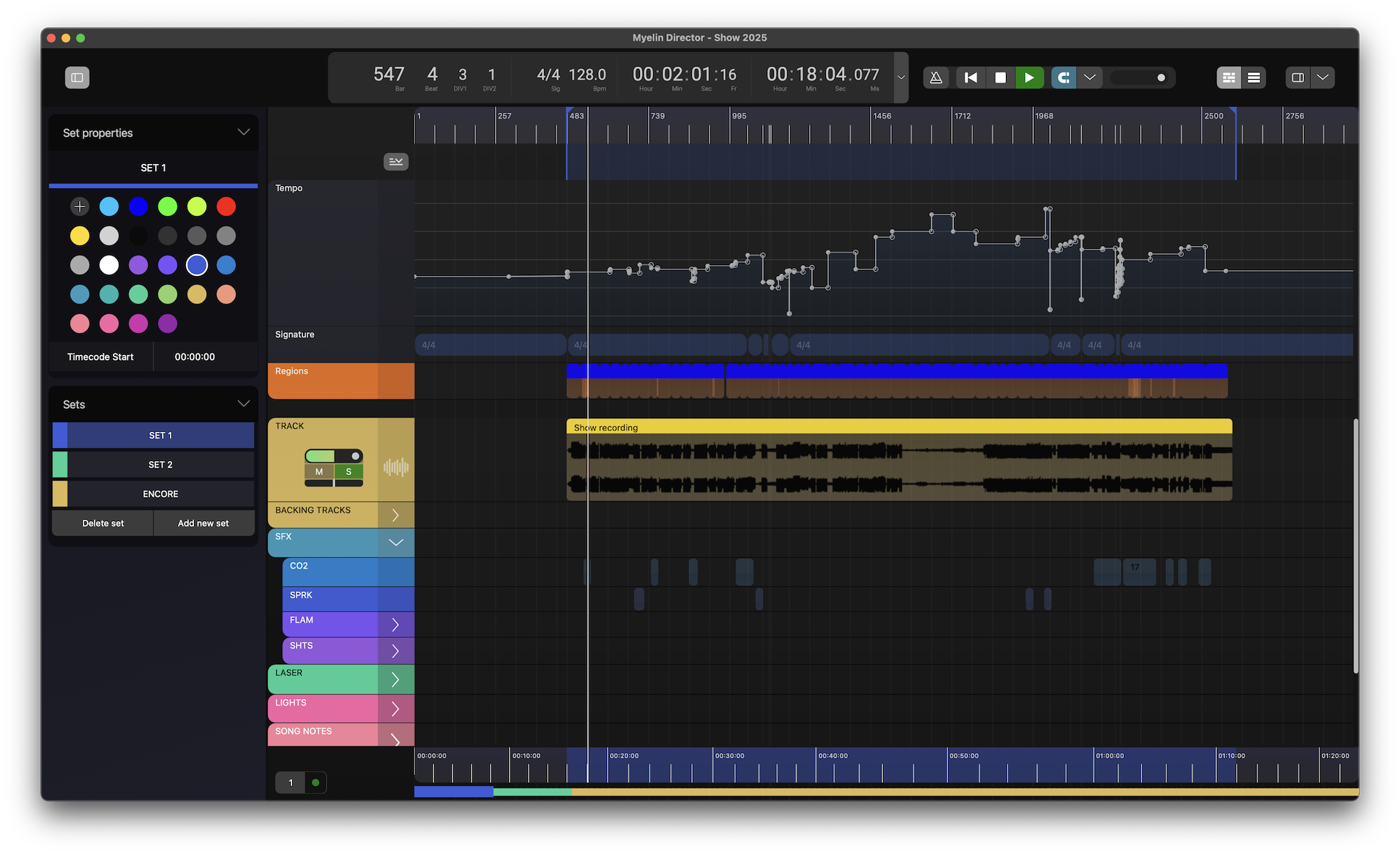
Task: Mute the TRACK with M button
Action: [x=319, y=472]
